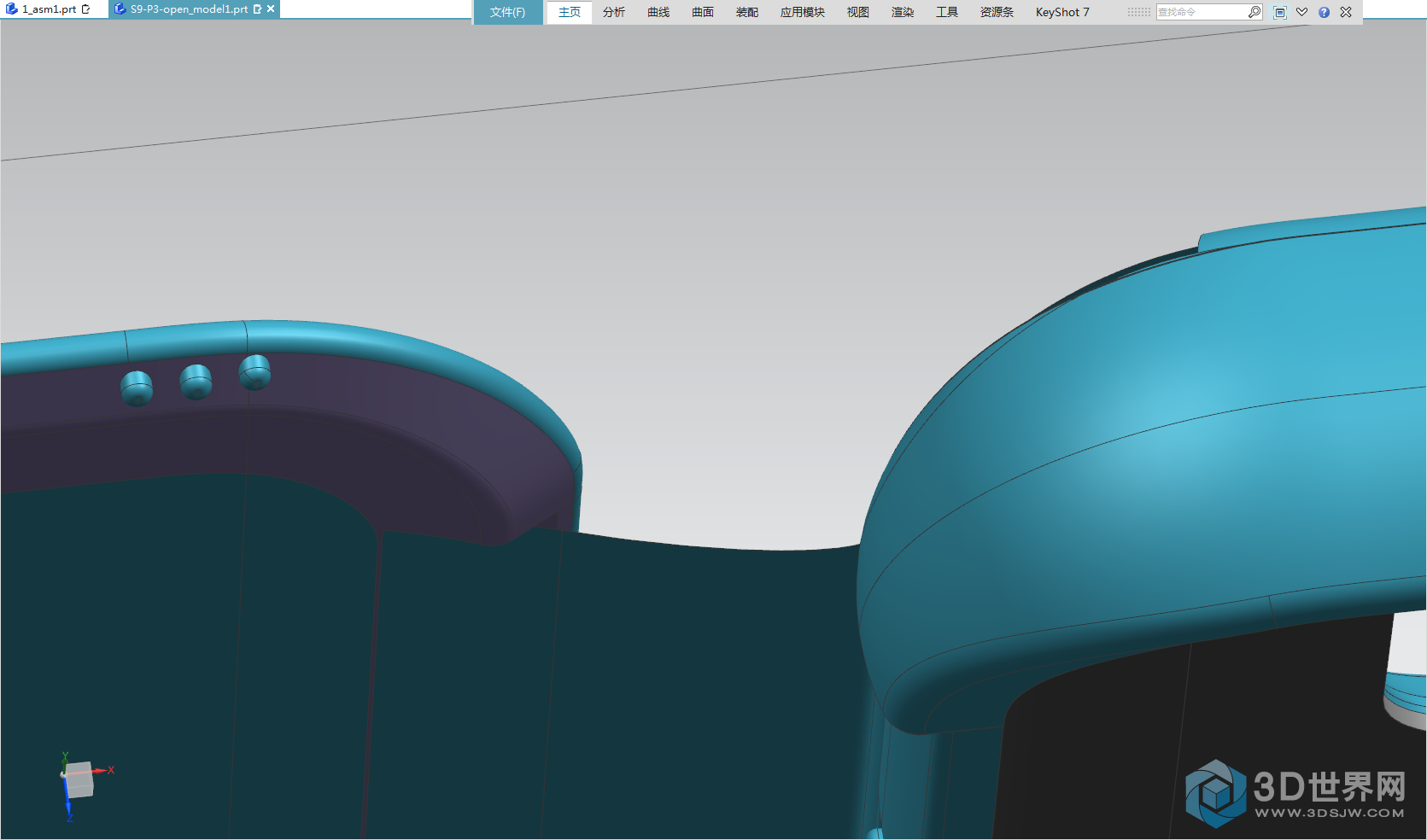This screenshot has height=840, width=1427.
Task: Open the 应用模块 application ribbon tab
Action: click(x=803, y=12)
